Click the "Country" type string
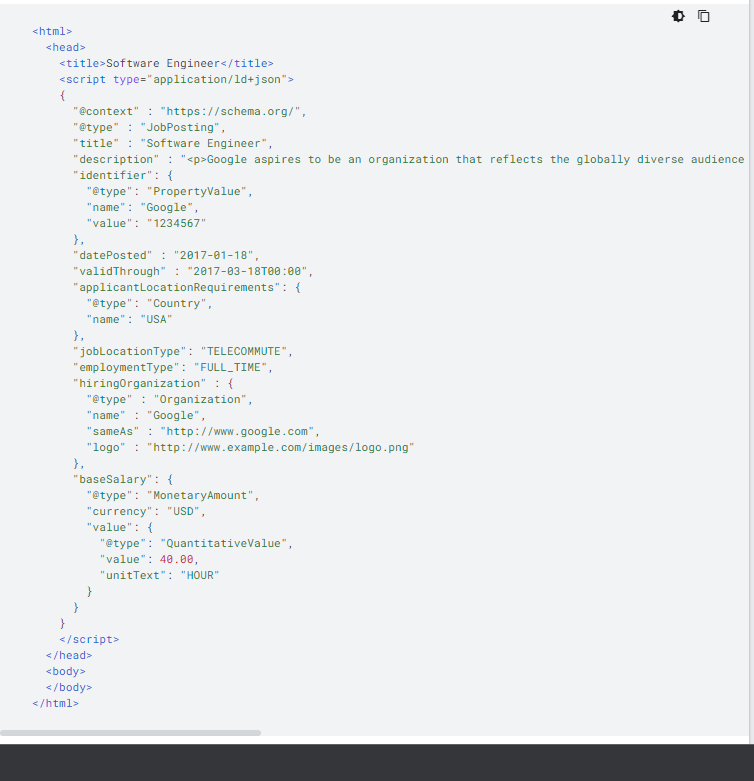754x781 pixels. point(176,303)
